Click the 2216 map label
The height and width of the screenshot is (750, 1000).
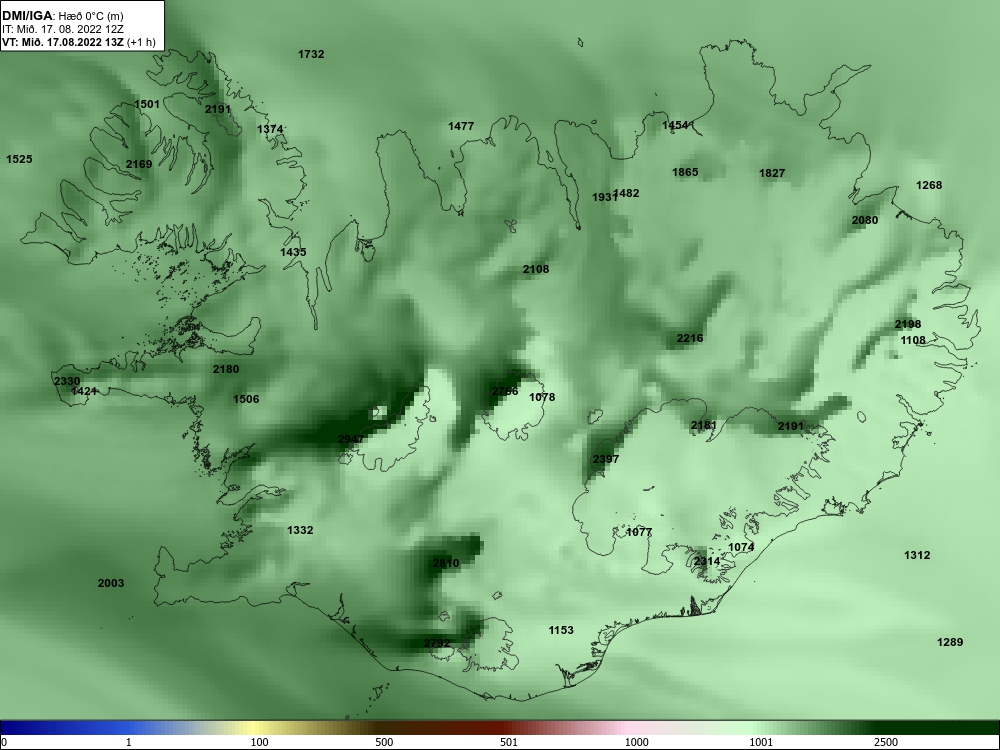click(x=690, y=338)
